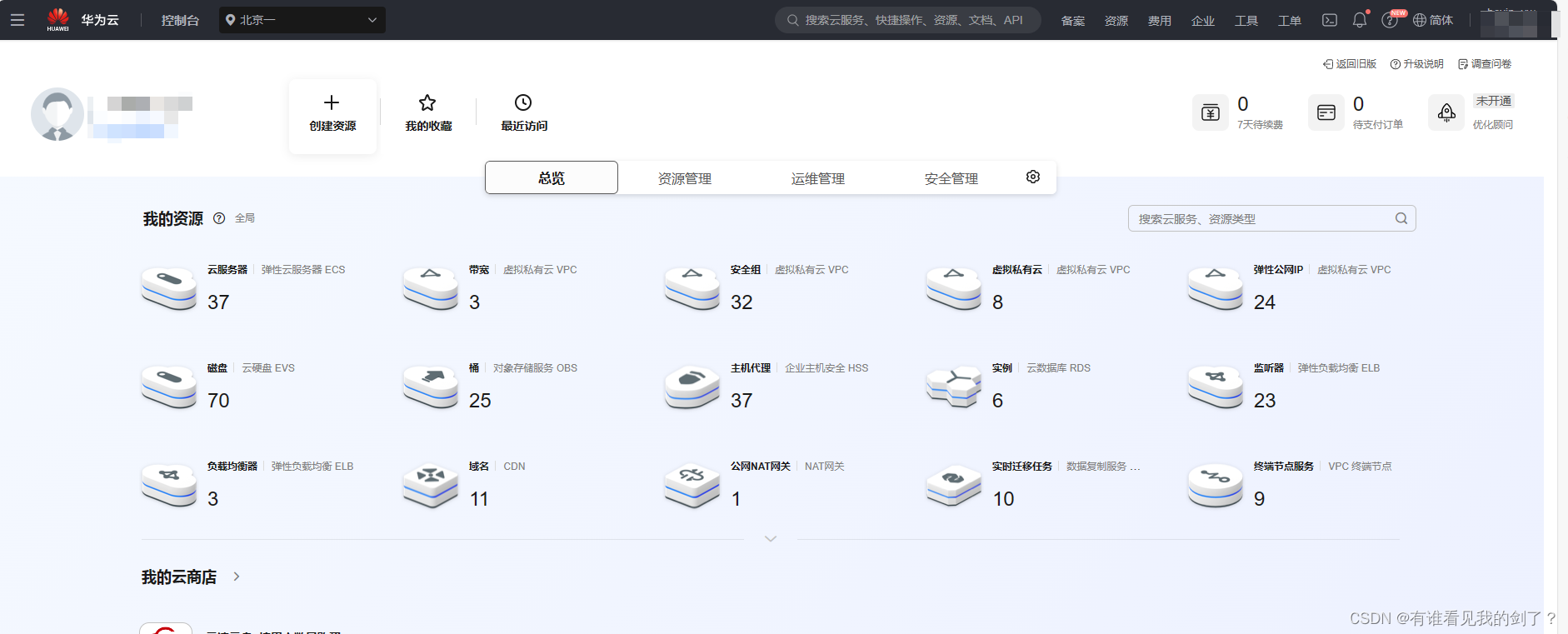Open 我的收藏 star favorites
Image resolution: width=1568 pixels, height=634 pixels.
tap(428, 113)
